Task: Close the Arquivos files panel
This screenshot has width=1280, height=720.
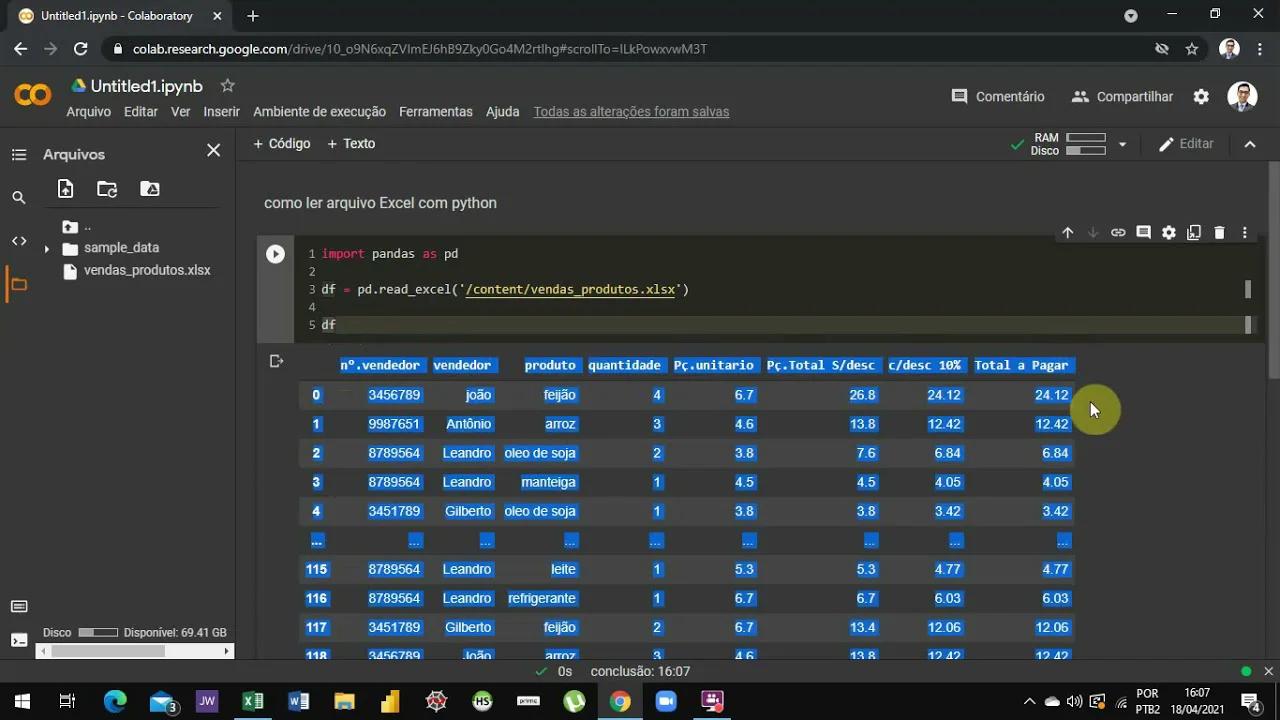Action: tap(213, 151)
